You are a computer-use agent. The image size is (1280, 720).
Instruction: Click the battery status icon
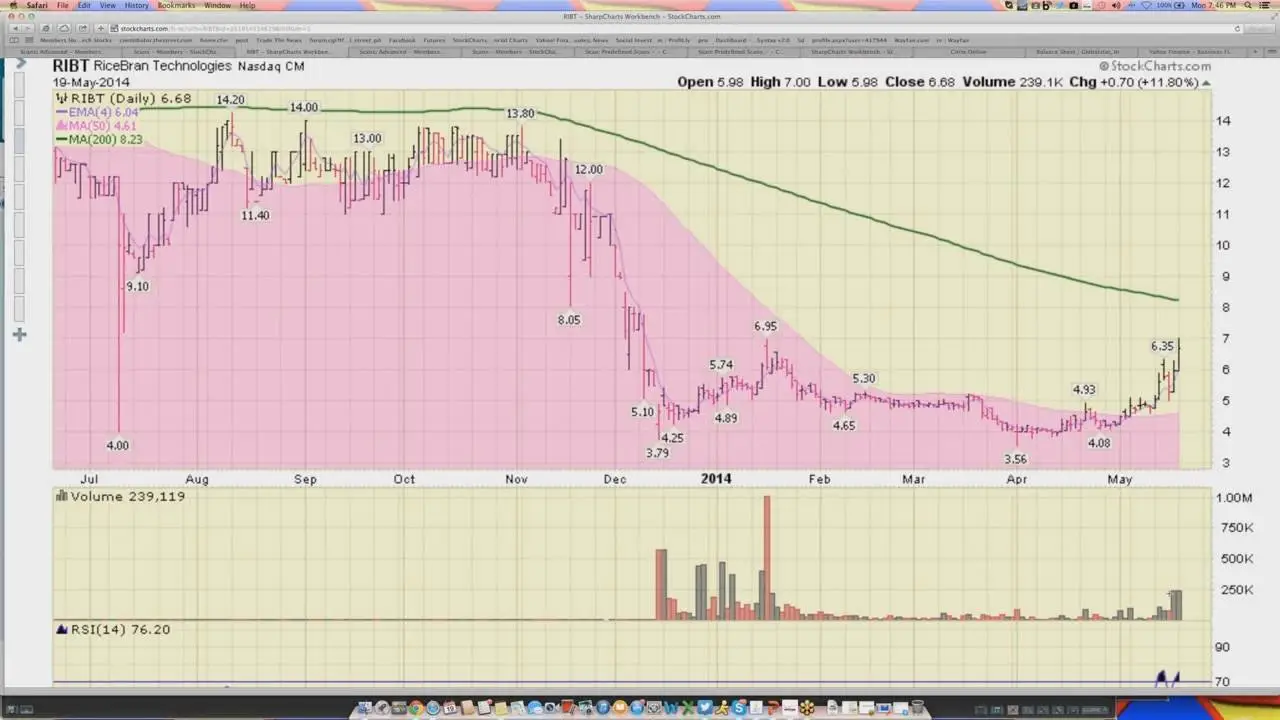1179,5
